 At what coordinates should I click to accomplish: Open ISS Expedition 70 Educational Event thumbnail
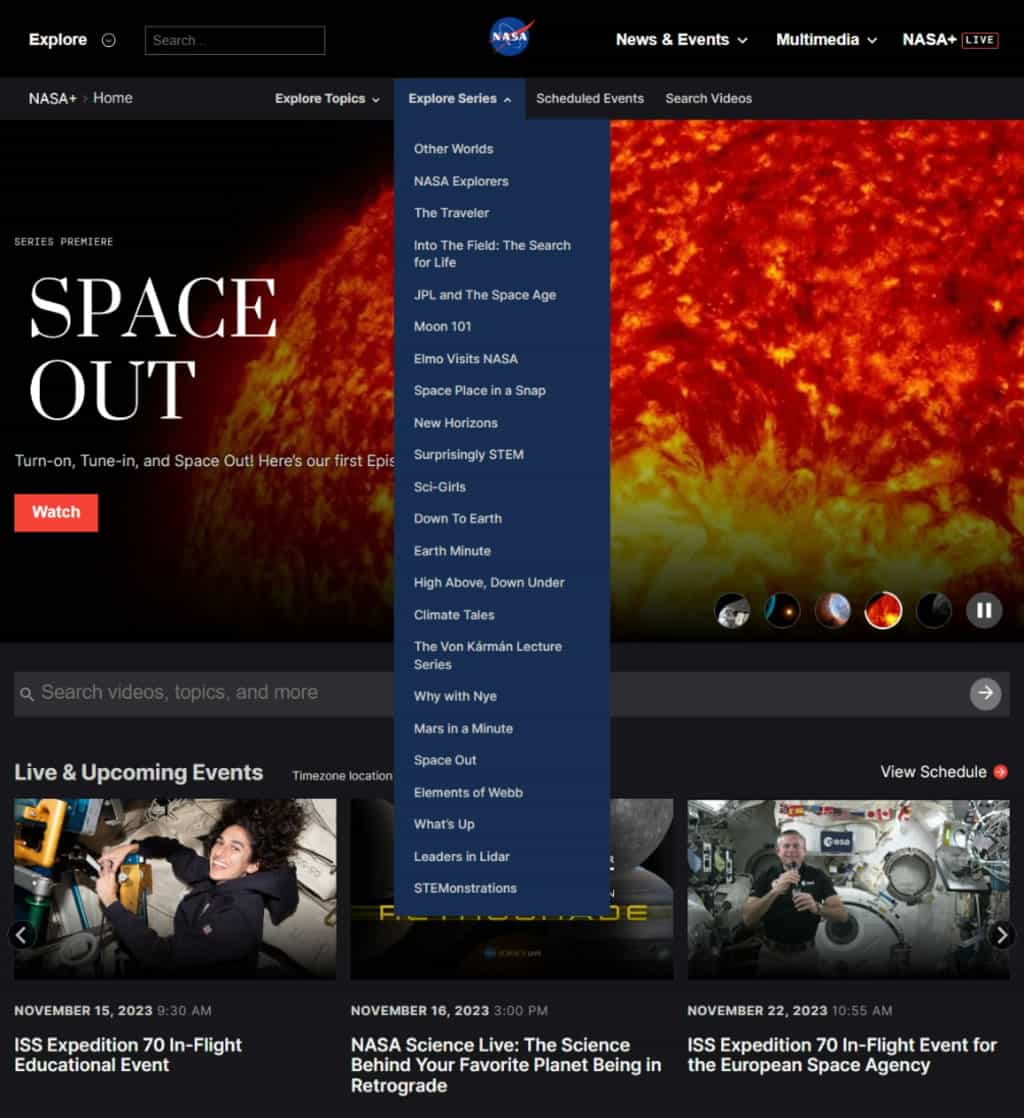pos(175,888)
